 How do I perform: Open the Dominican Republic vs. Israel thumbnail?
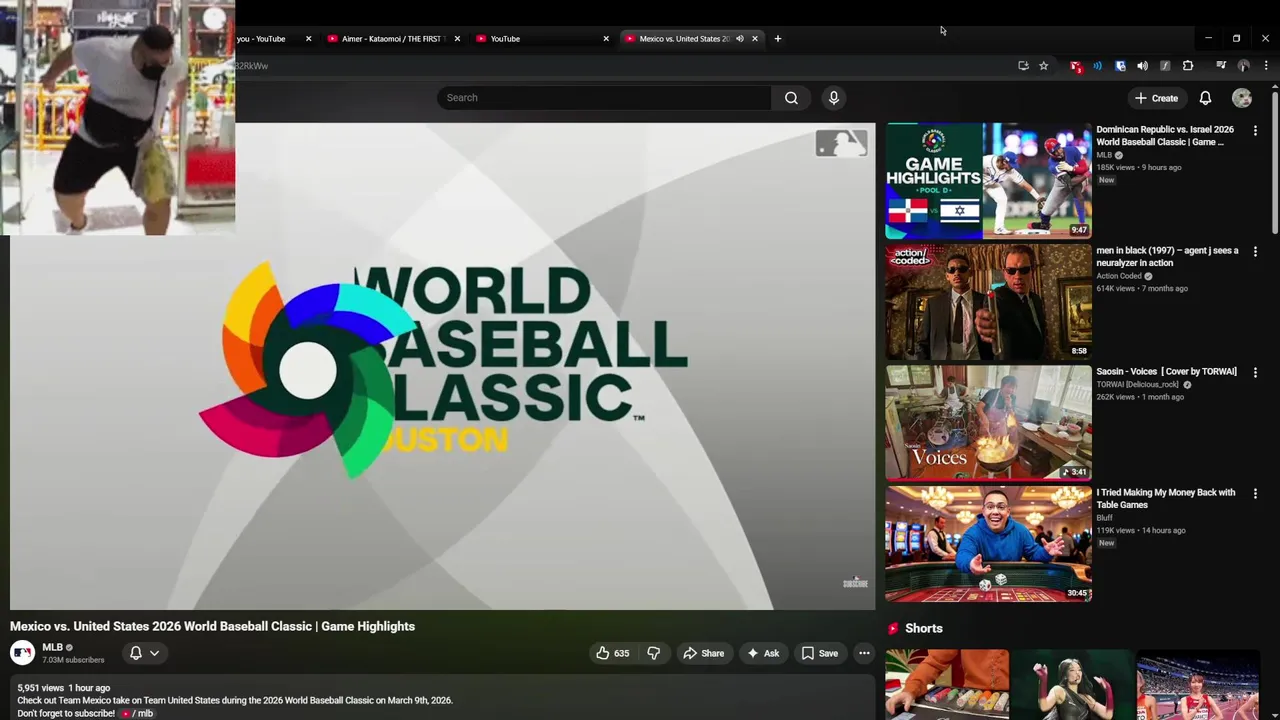tap(988, 181)
